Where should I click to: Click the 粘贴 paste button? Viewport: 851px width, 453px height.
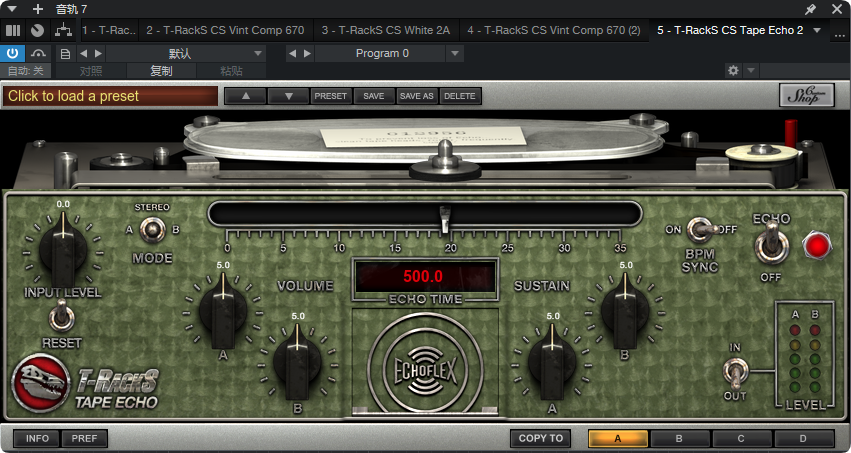231,71
